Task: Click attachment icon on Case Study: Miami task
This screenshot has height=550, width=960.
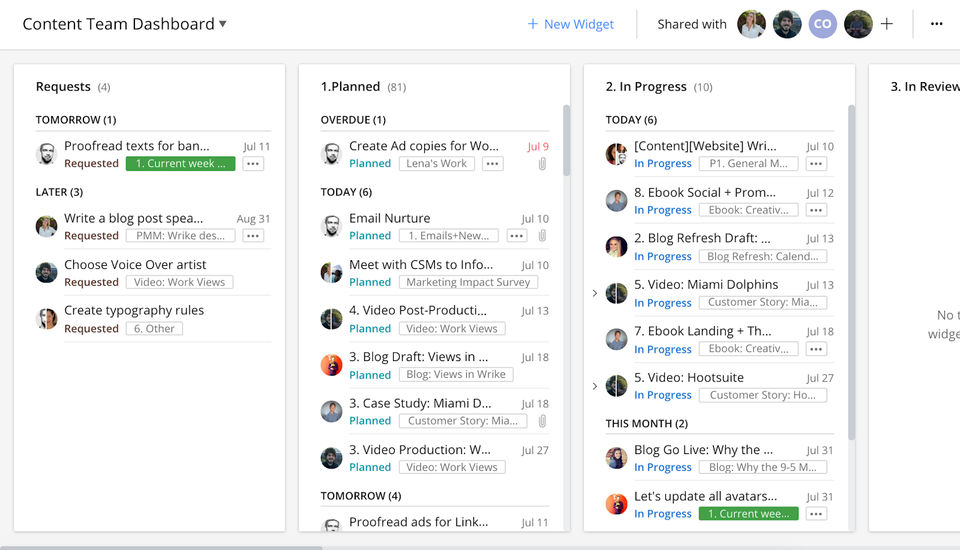Action: click(x=542, y=421)
